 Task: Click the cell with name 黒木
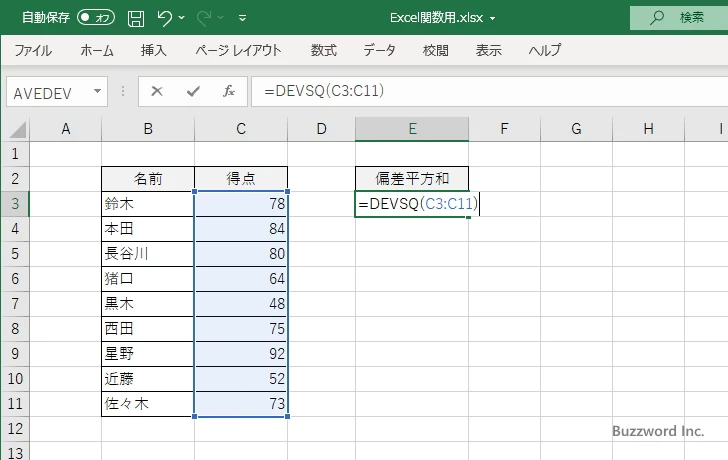pos(148,304)
